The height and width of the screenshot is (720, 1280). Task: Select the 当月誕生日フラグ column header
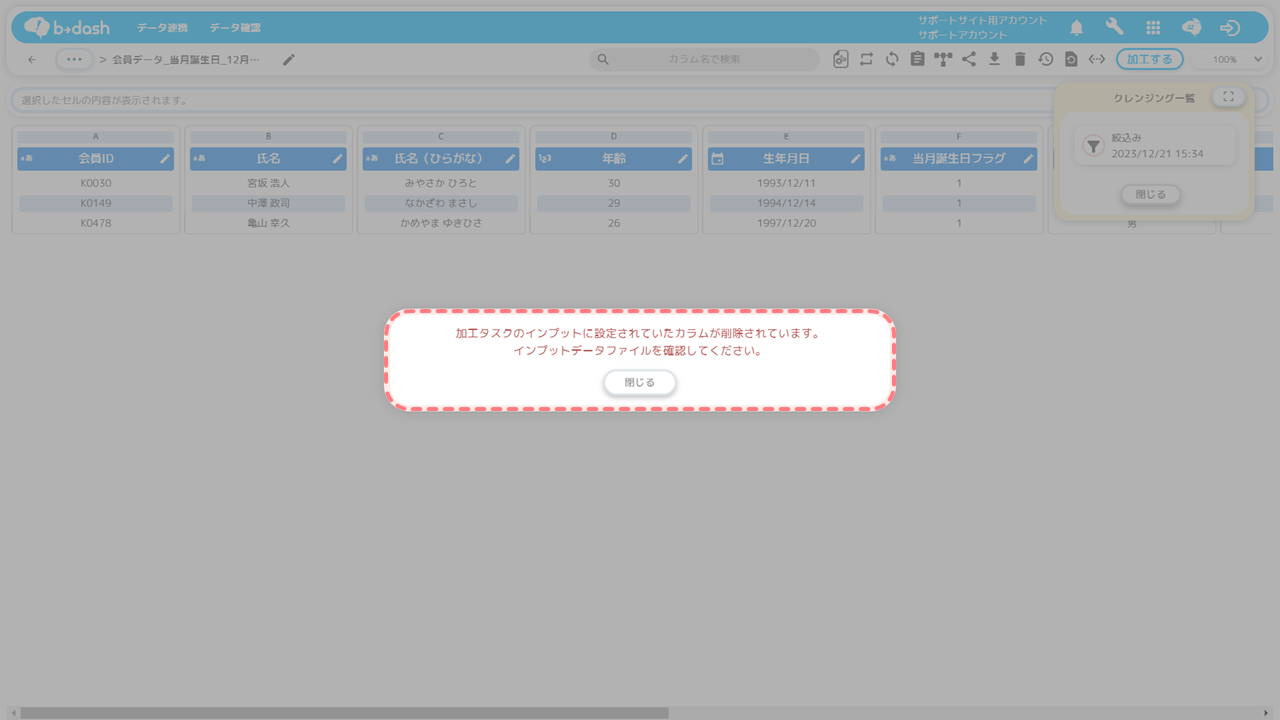coord(959,158)
